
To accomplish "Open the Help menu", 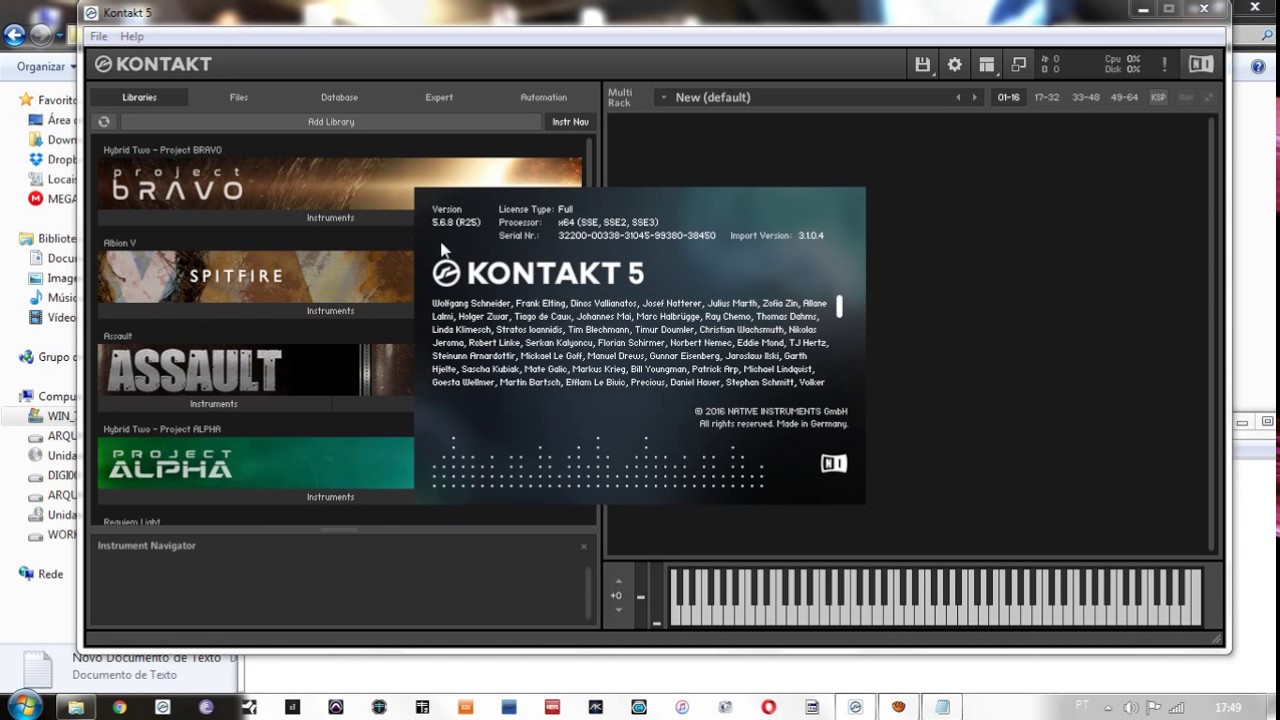I will 132,36.
